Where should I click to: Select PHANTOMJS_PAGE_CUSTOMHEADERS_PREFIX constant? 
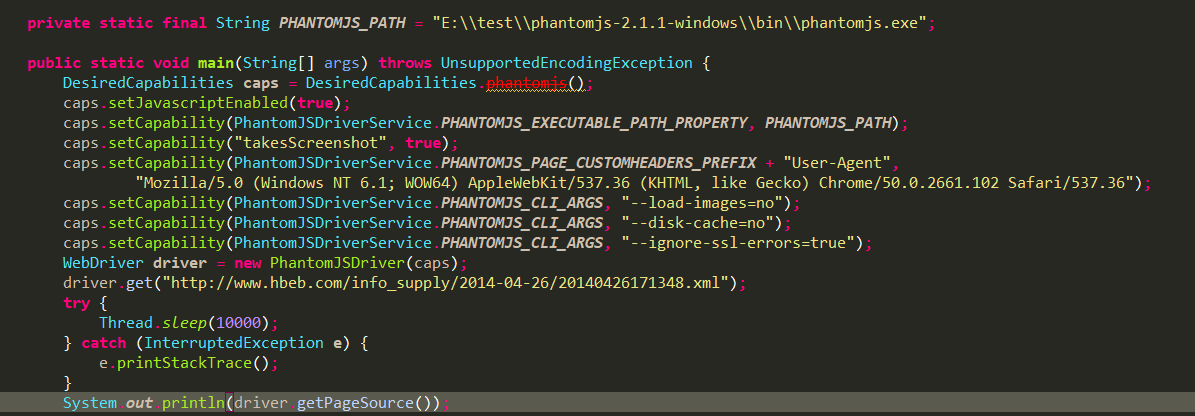click(599, 163)
